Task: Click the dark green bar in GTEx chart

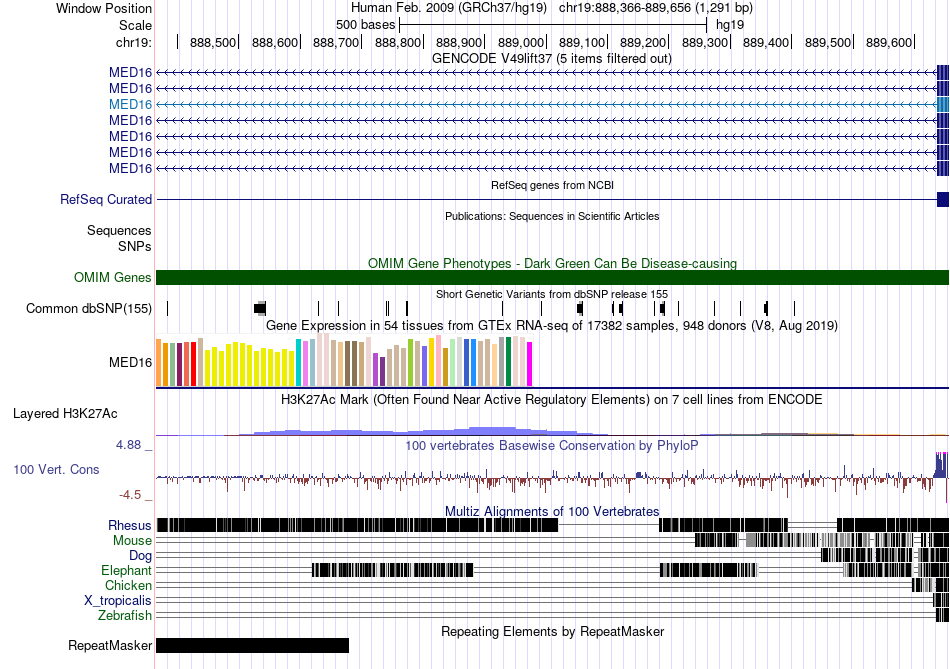Action: coord(508,362)
